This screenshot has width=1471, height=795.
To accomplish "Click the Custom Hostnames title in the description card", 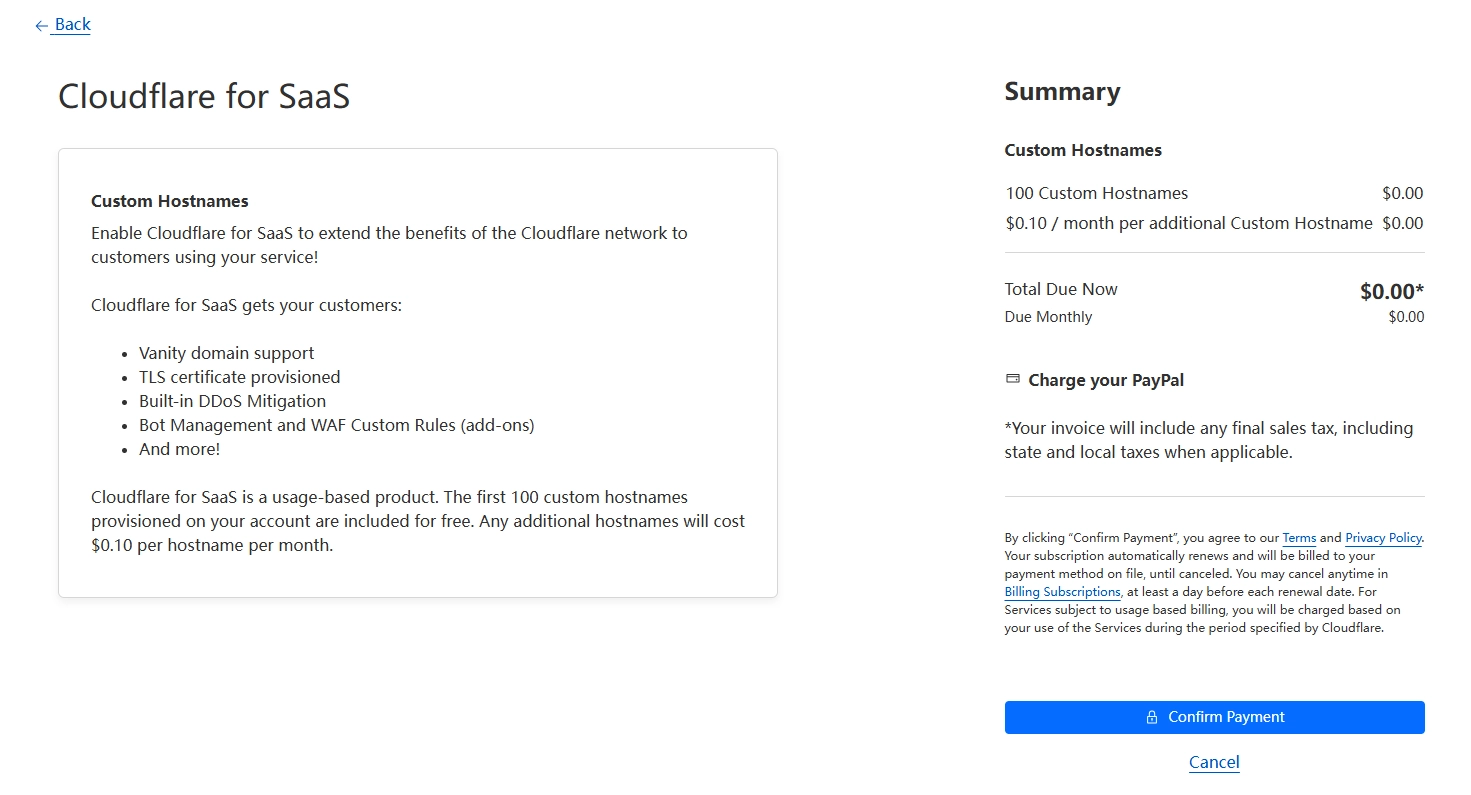I will [x=169, y=201].
